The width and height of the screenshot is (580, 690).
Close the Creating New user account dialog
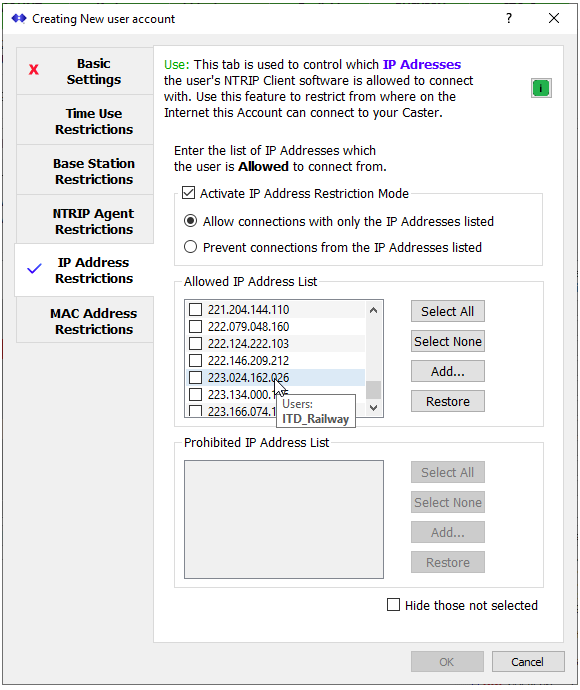click(554, 18)
